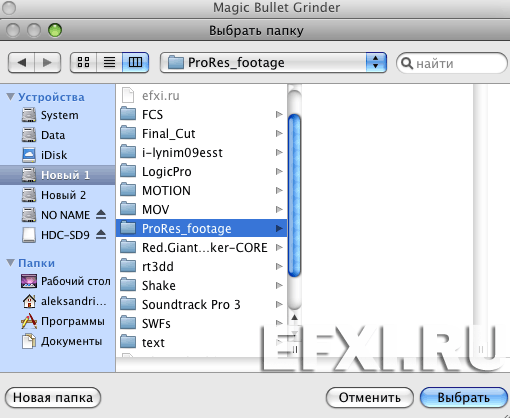The width and height of the screenshot is (510, 418).
Task: Expand Final_Cut folder via its arrow
Action: click(279, 134)
